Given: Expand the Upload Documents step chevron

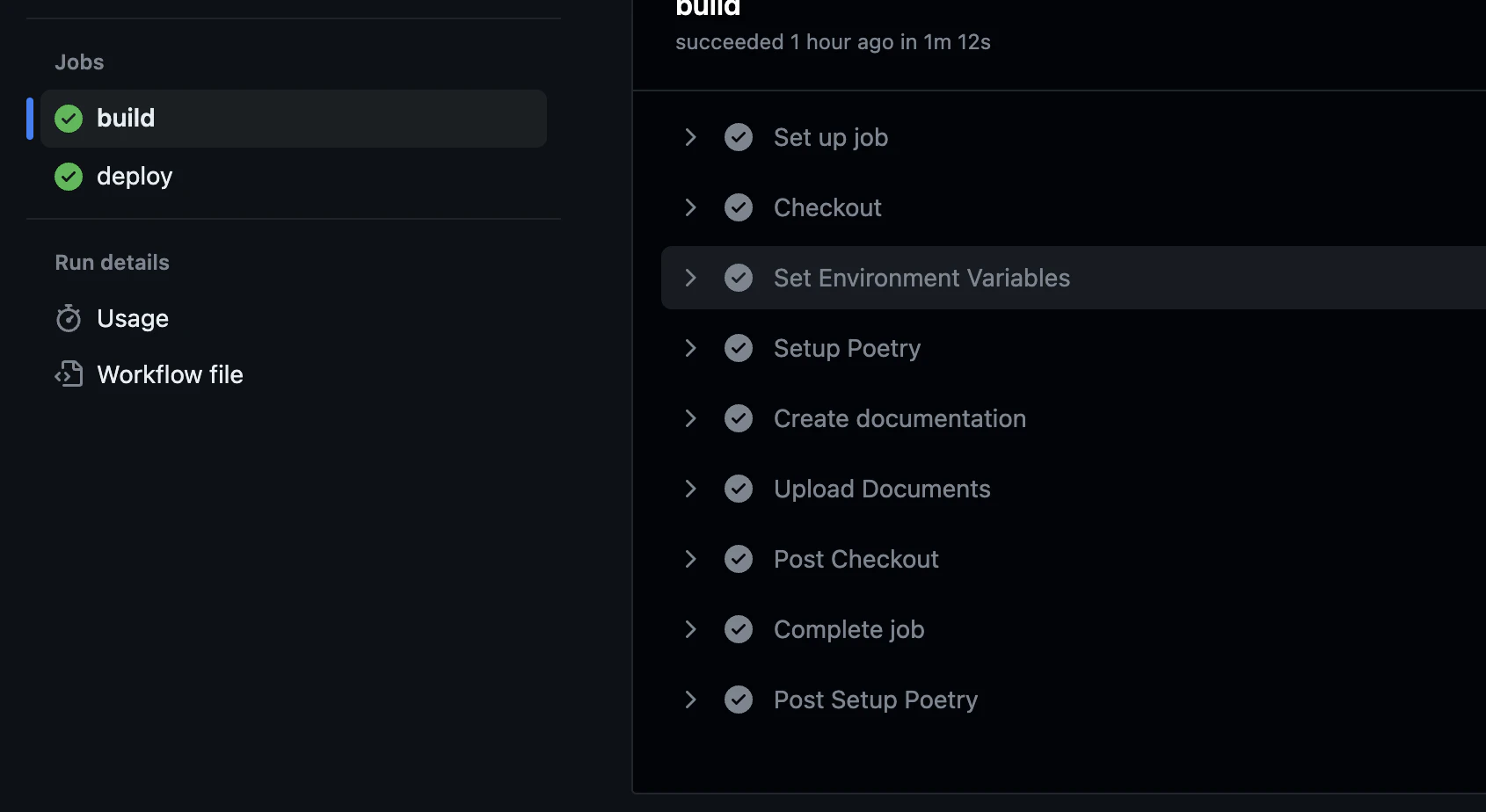Looking at the screenshot, I should pyautogui.click(x=691, y=489).
